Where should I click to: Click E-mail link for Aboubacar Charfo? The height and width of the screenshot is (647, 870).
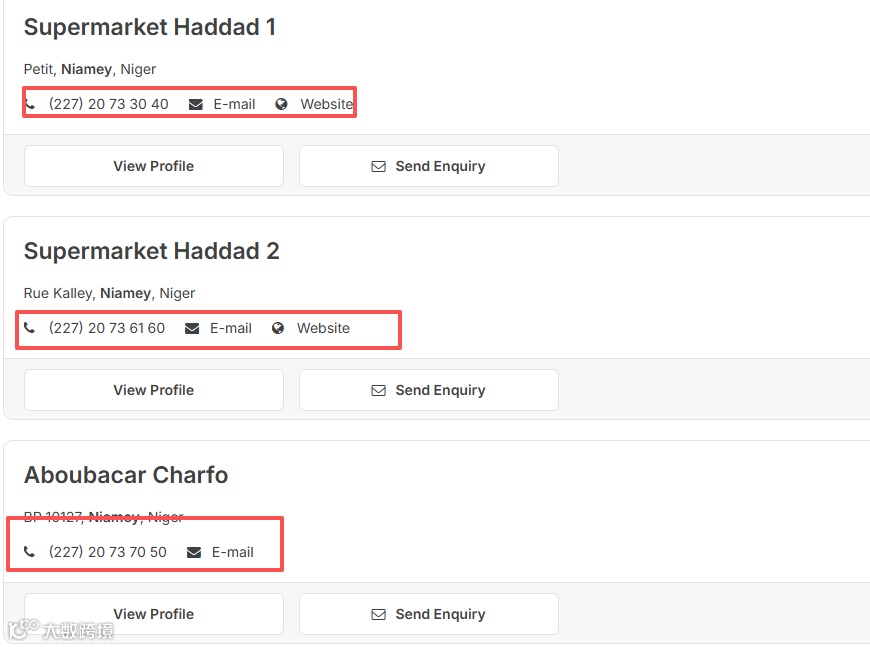point(233,552)
